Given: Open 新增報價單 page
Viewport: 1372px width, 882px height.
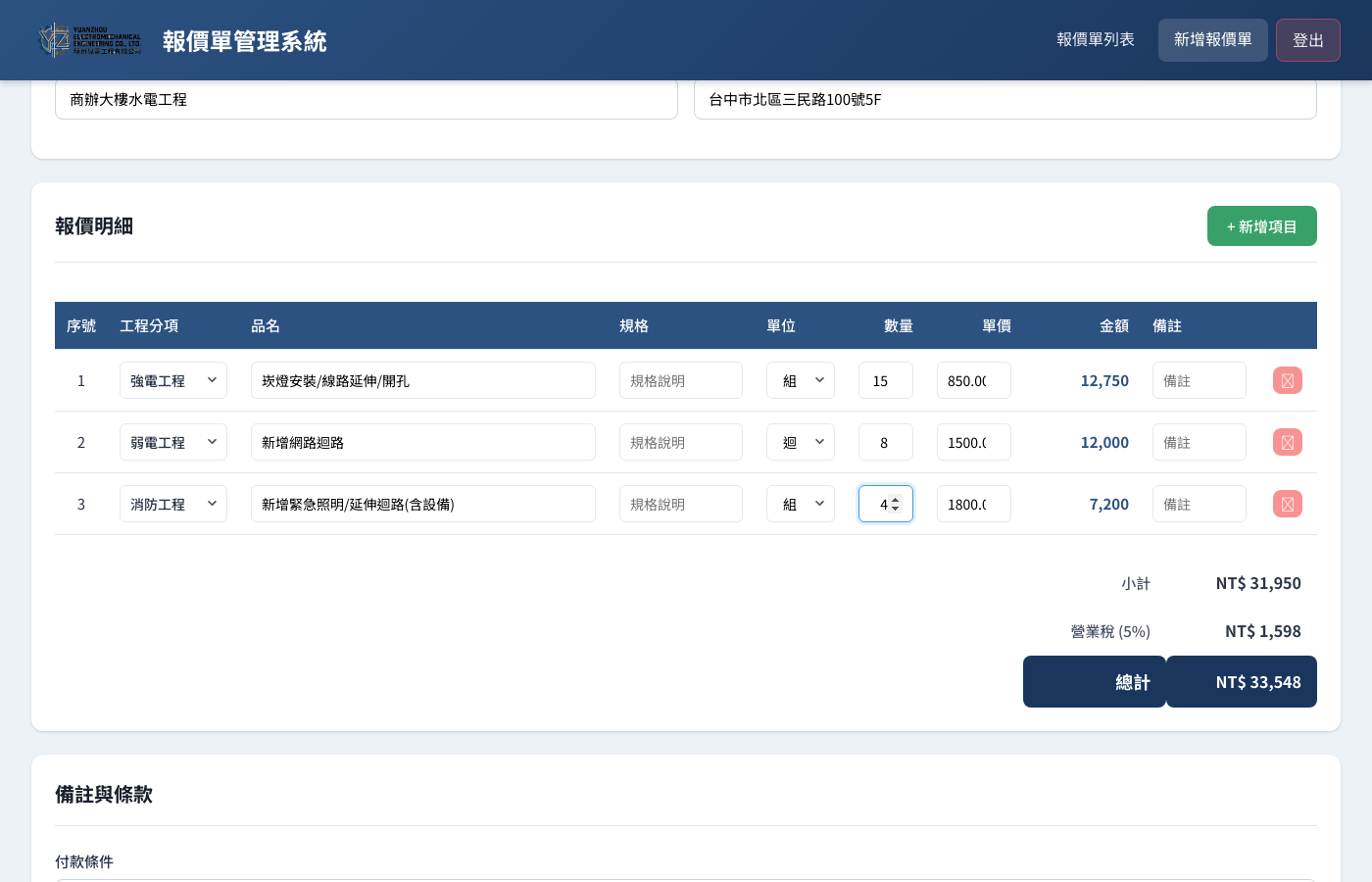Looking at the screenshot, I should [x=1213, y=40].
